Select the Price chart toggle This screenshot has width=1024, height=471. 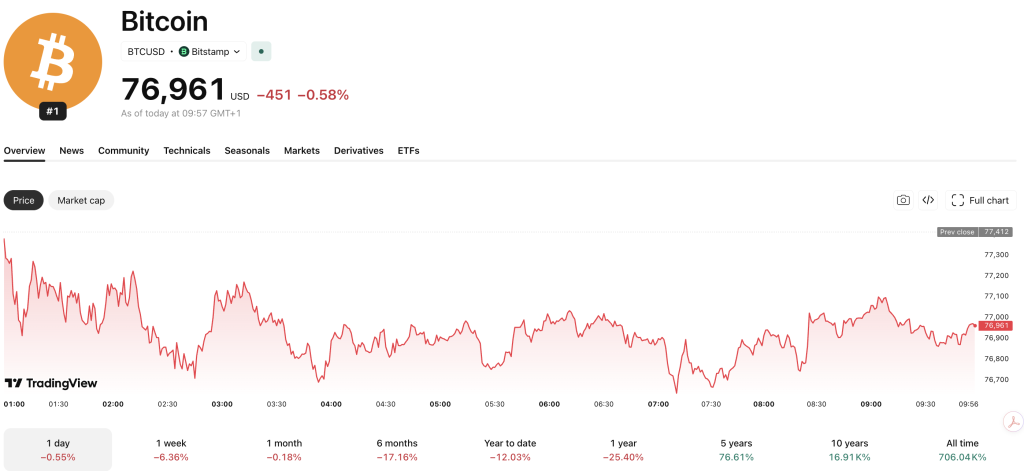pyautogui.click(x=24, y=201)
